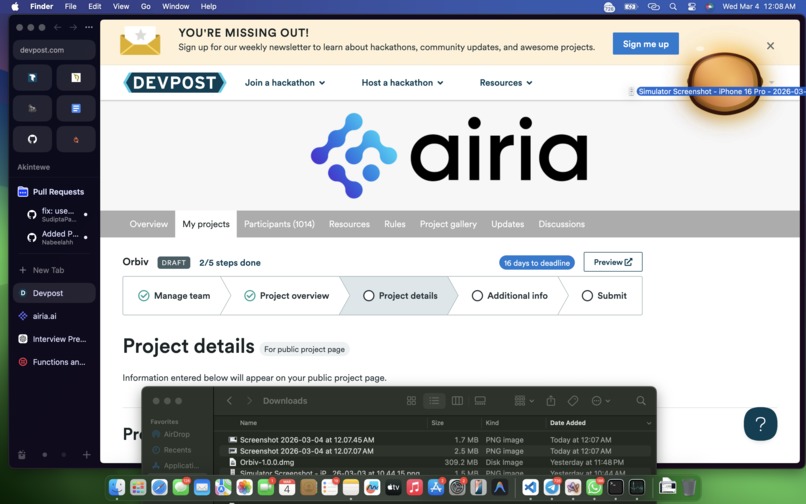Screen dimensions: 806x504
Task: Select the Project details step
Action: (400, 296)
